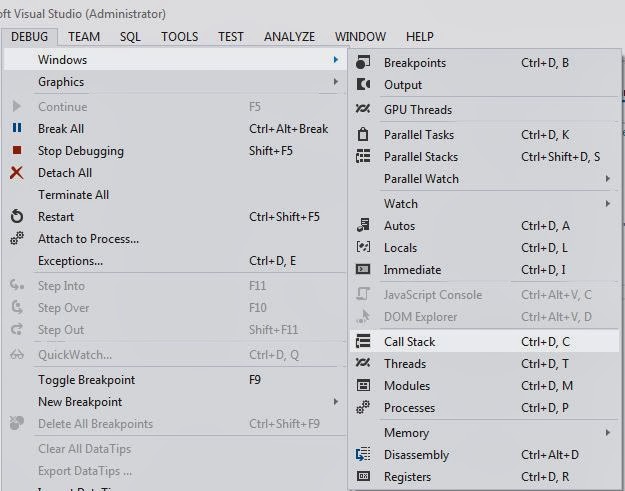Click the Ctrl+Shift+D, S shortcut text
The height and width of the screenshot is (491, 625).
point(560,157)
